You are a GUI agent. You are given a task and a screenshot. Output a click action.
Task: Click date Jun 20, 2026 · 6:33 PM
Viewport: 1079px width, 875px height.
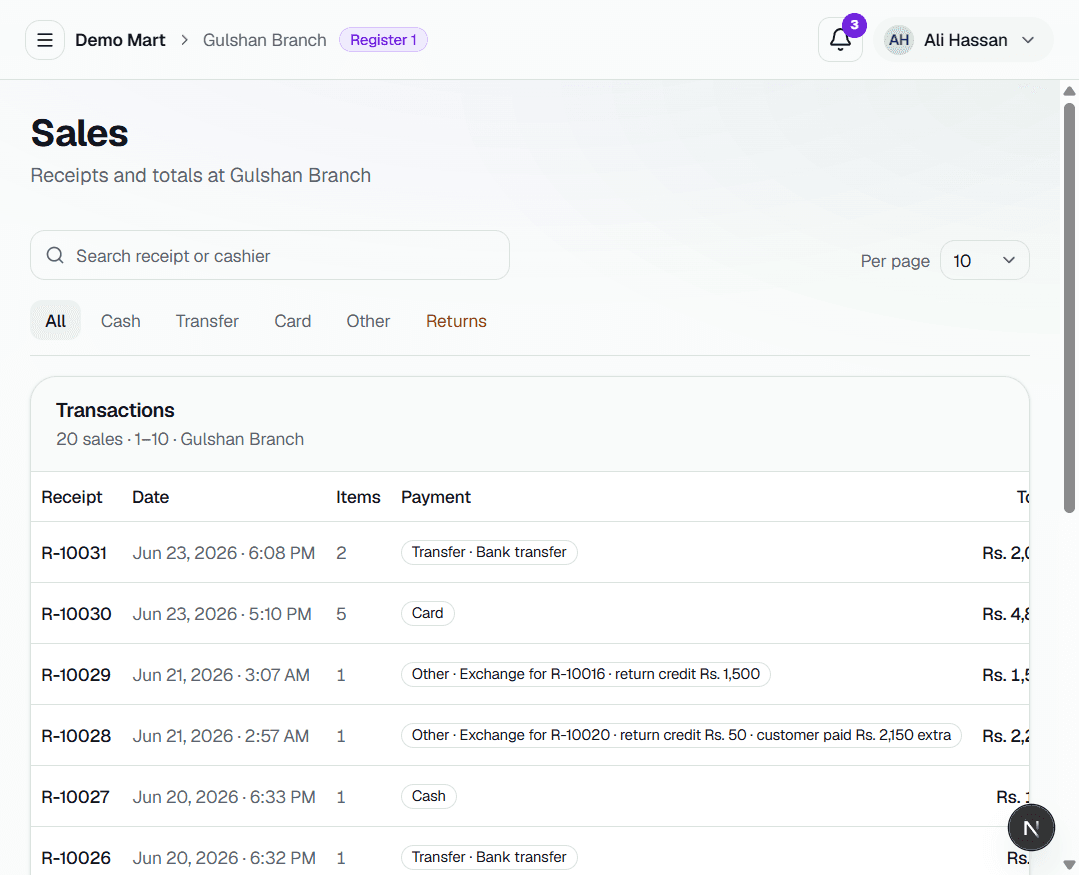click(x=224, y=797)
